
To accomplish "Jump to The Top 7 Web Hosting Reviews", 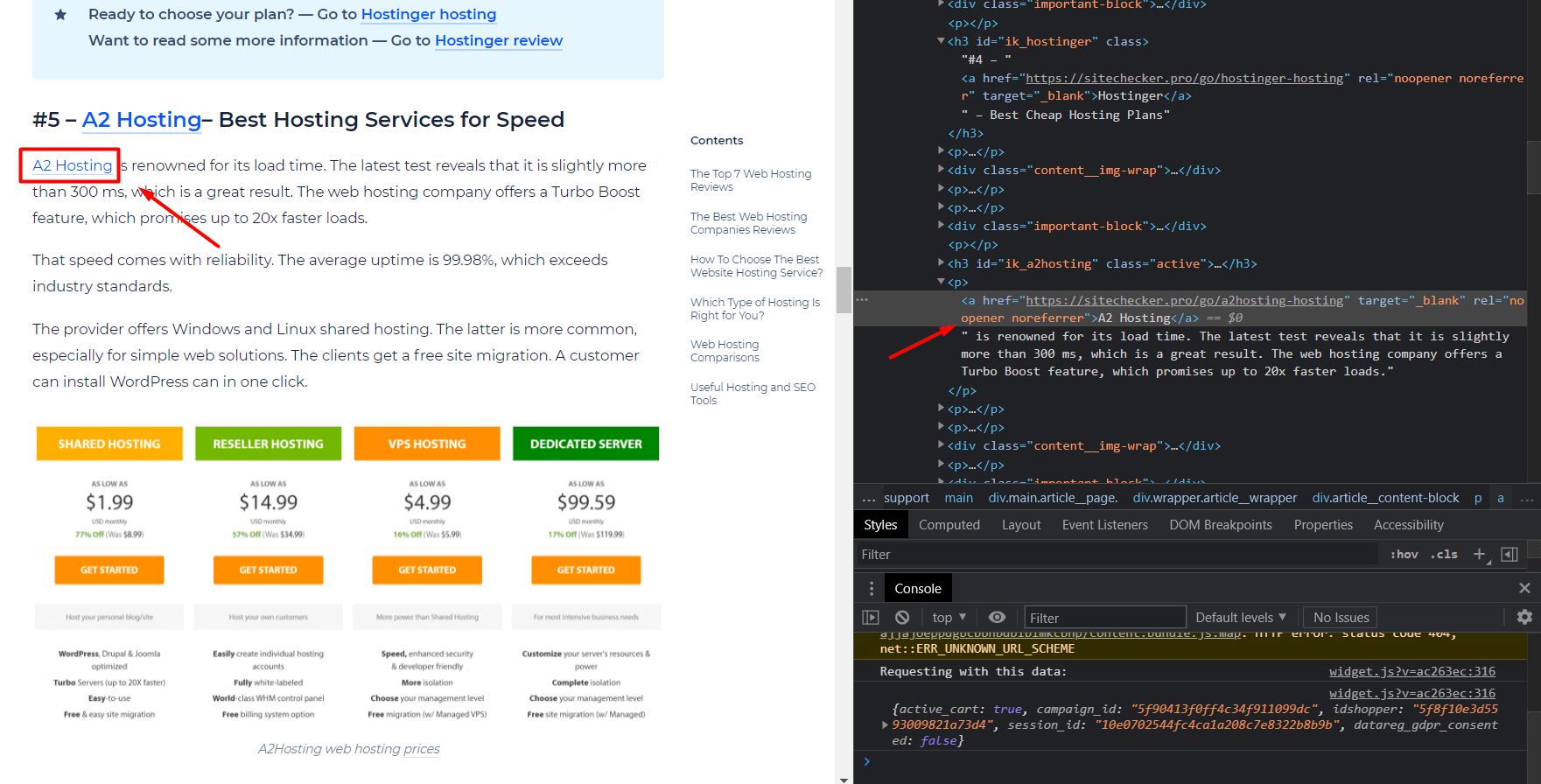I will tap(751, 180).
